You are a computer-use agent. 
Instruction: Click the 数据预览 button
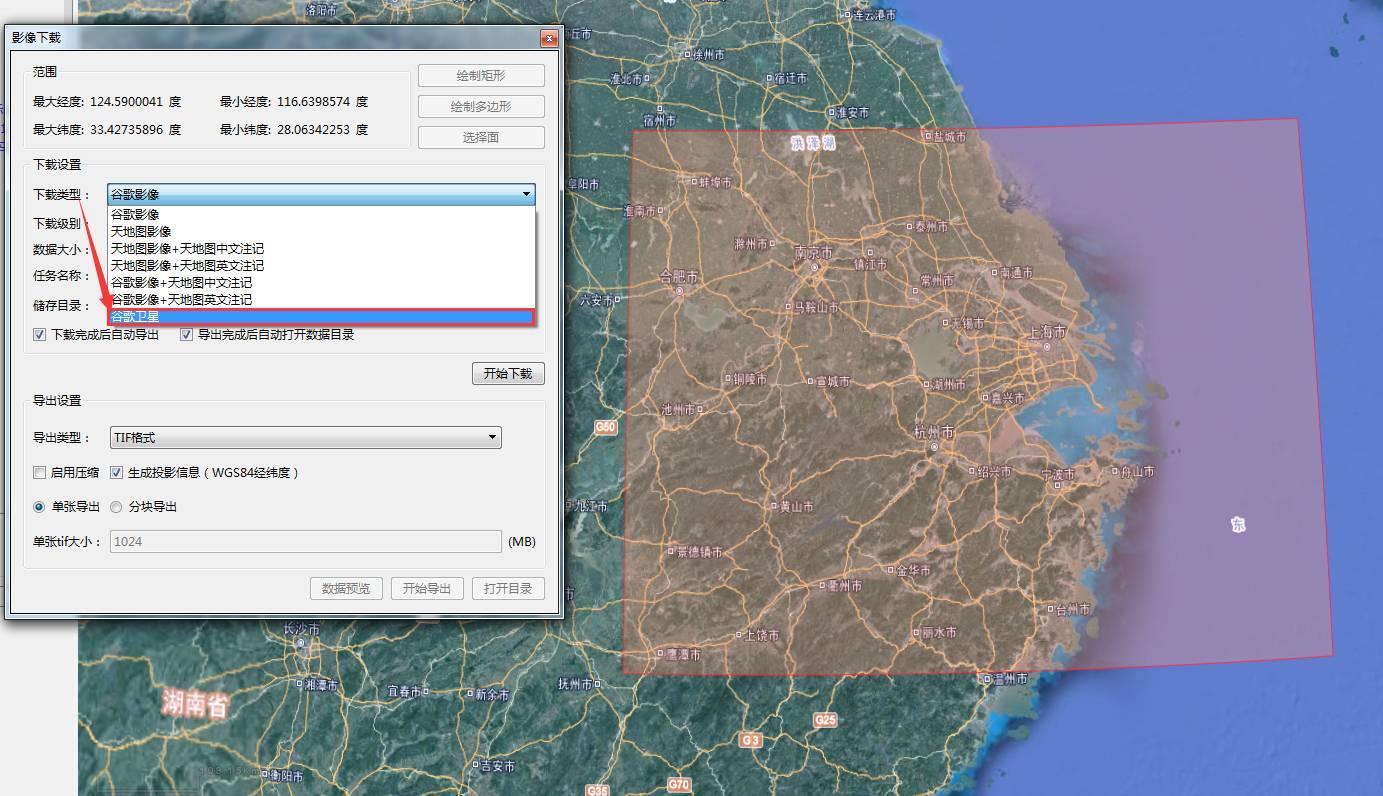[346, 588]
